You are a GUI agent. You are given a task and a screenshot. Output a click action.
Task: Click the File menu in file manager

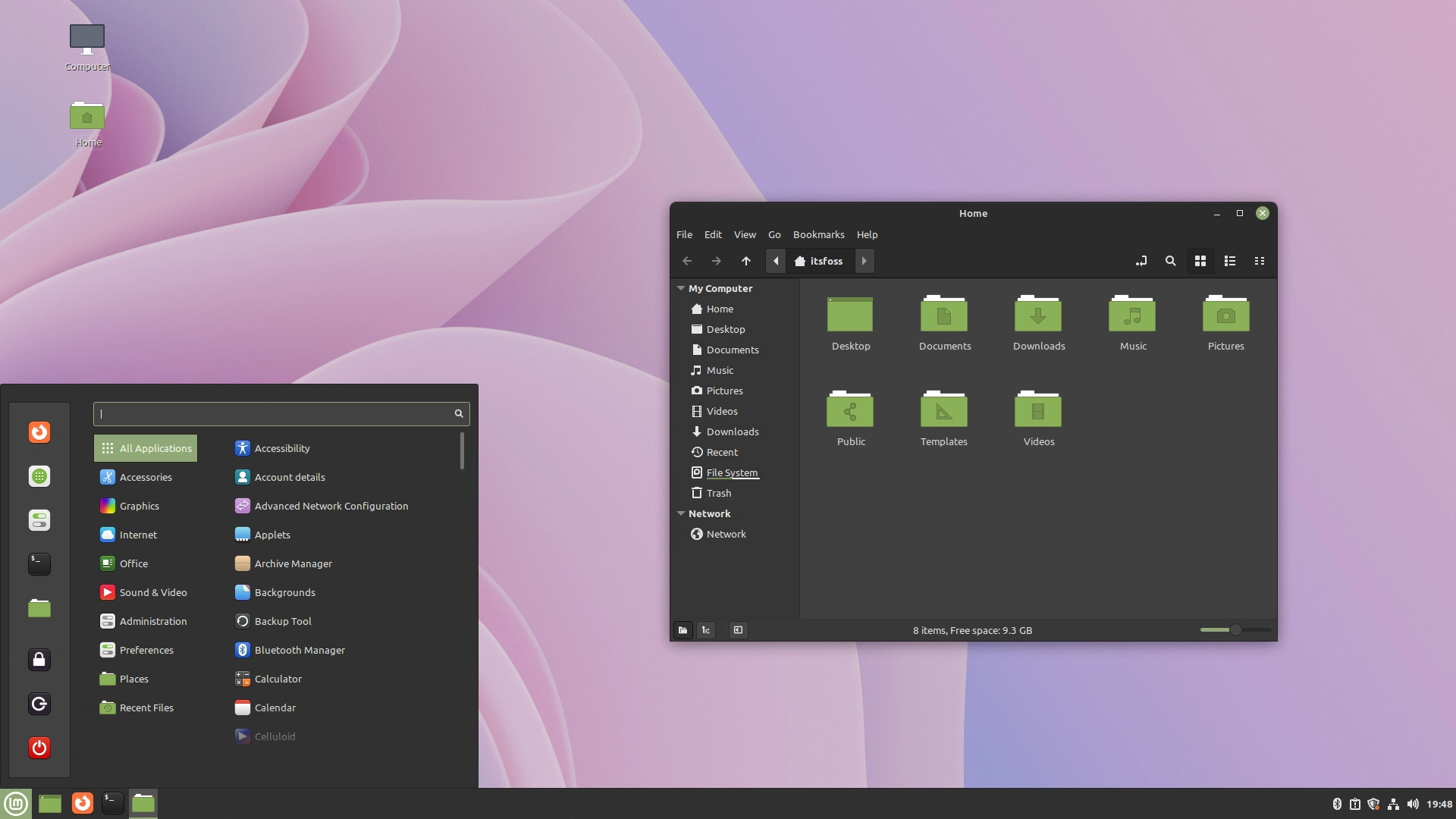[684, 234]
